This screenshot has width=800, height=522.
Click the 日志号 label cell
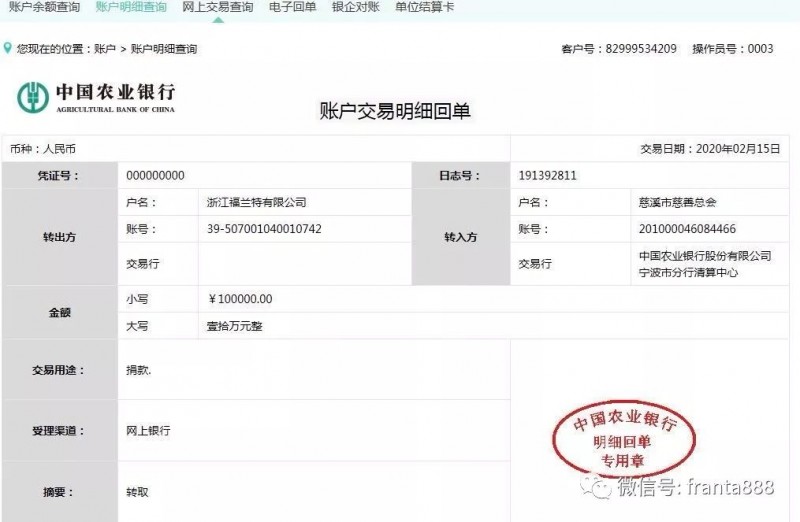point(461,176)
